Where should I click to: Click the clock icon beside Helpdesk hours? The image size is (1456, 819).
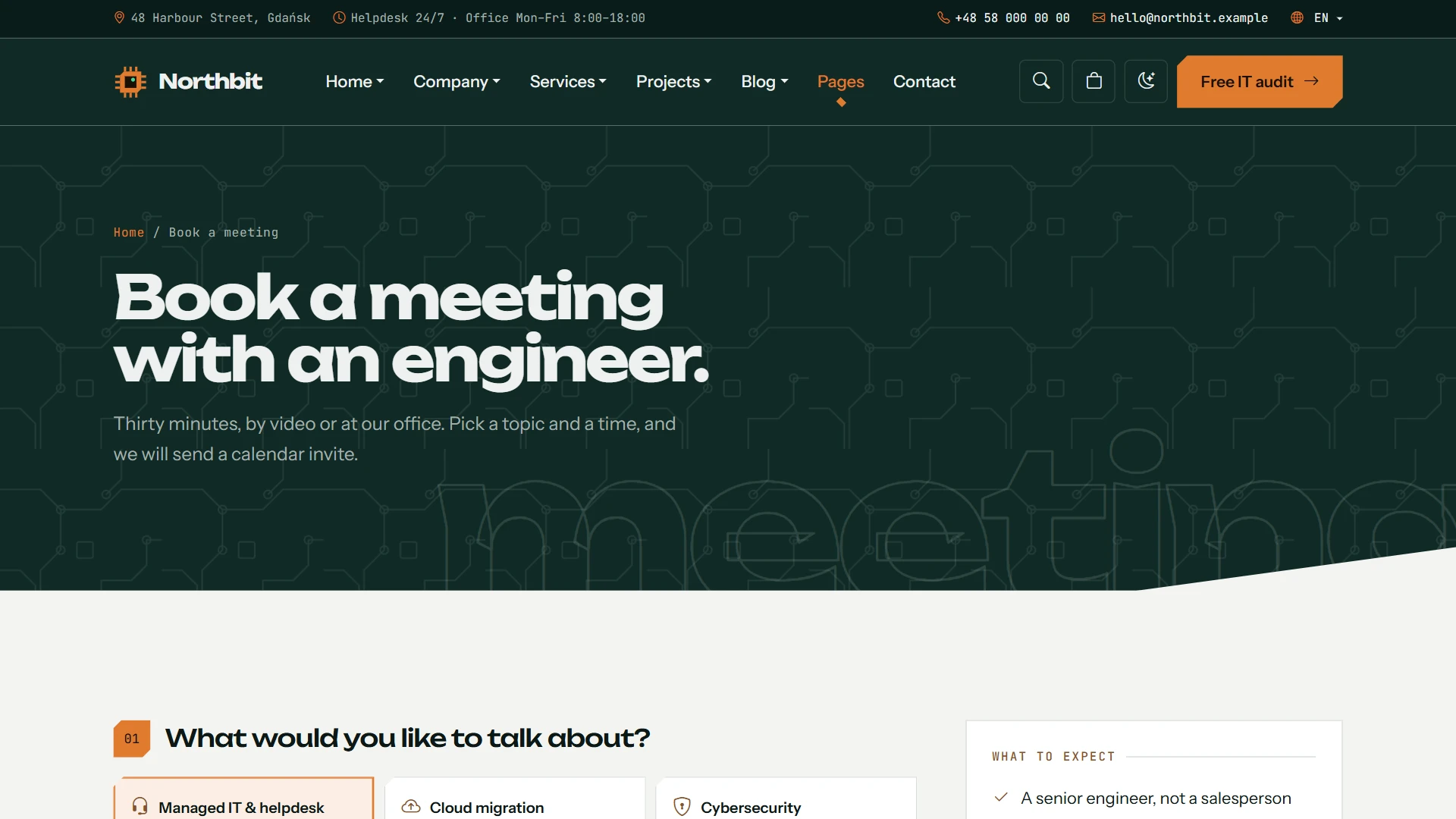click(339, 17)
